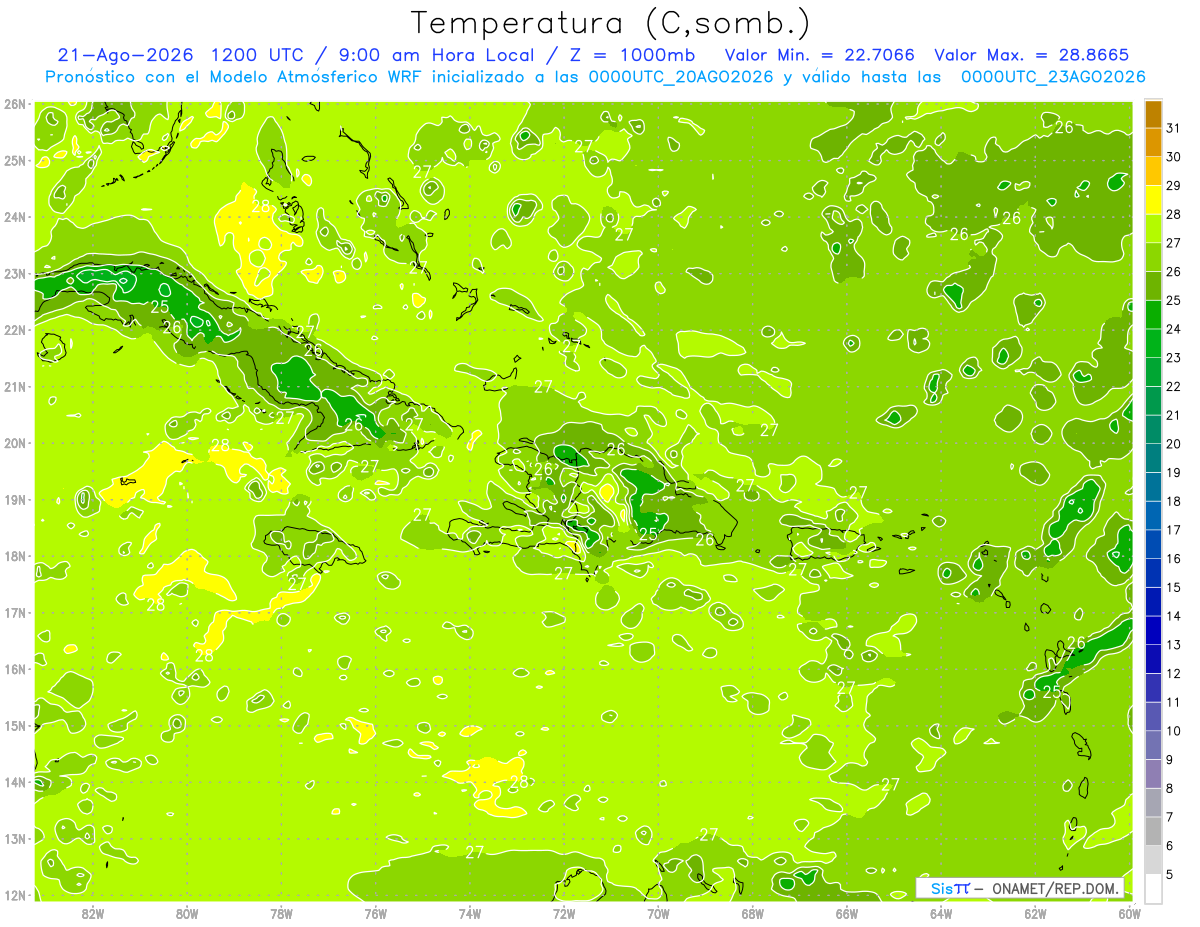
Task: Click the longitude axis label '76W'
Action: click(375, 913)
